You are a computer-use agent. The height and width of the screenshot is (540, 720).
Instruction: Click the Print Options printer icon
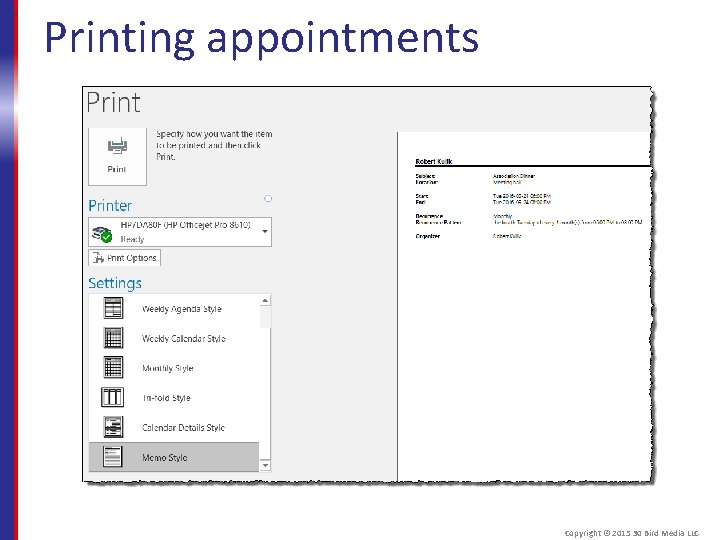click(98, 258)
